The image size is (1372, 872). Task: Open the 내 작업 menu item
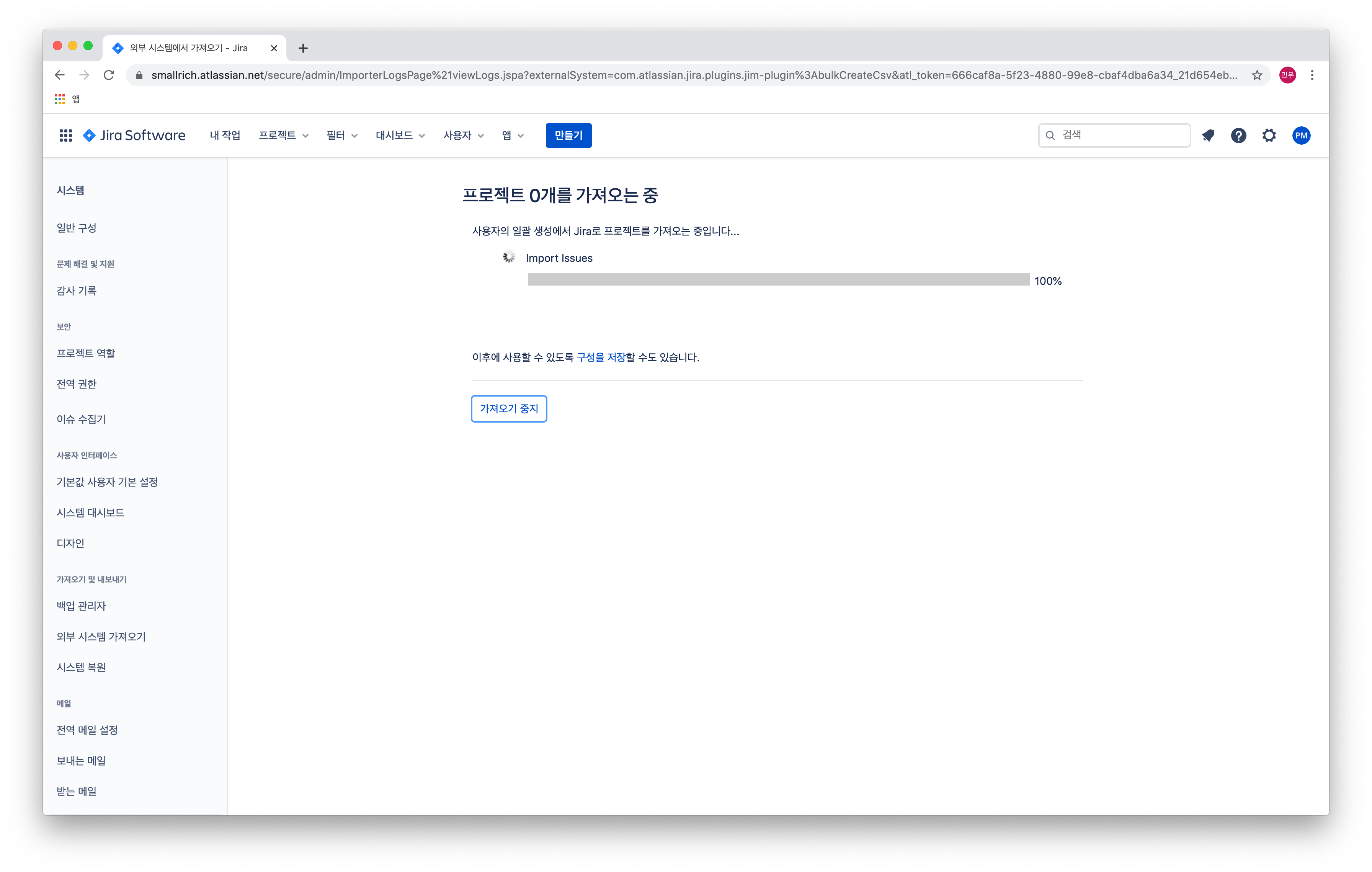coord(224,135)
